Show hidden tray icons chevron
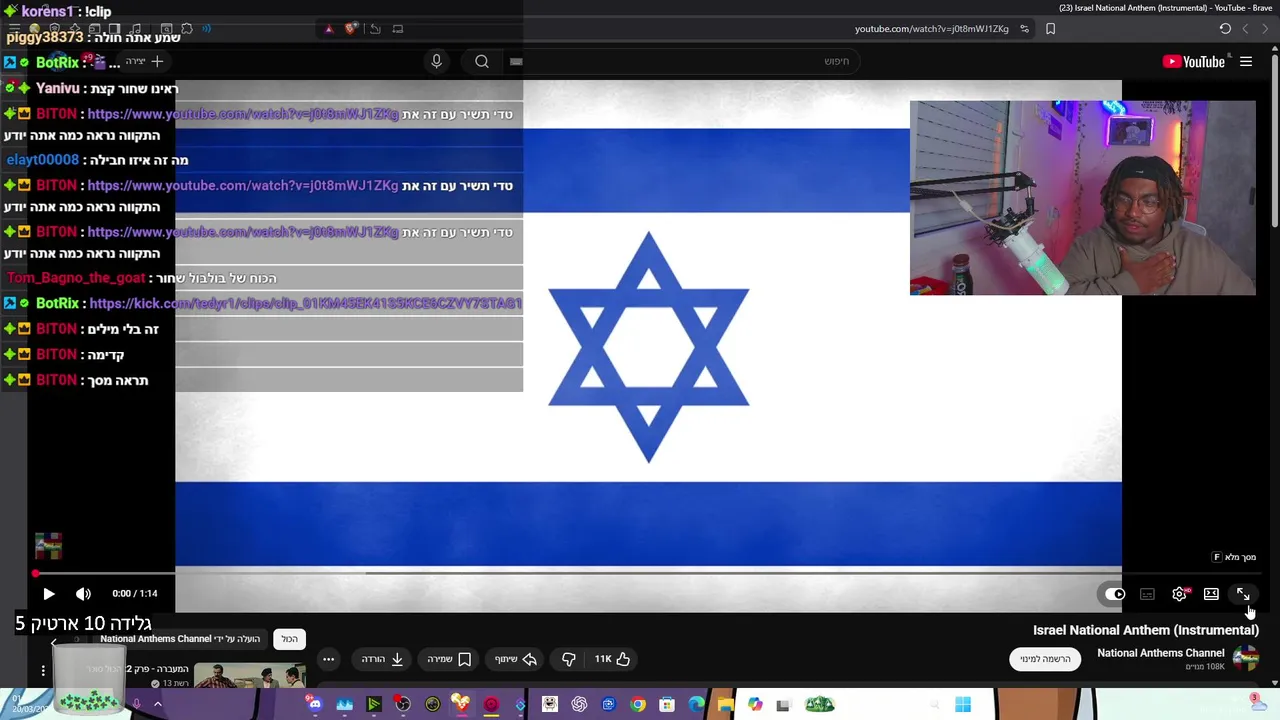This screenshot has width=1280, height=720. 157,704
